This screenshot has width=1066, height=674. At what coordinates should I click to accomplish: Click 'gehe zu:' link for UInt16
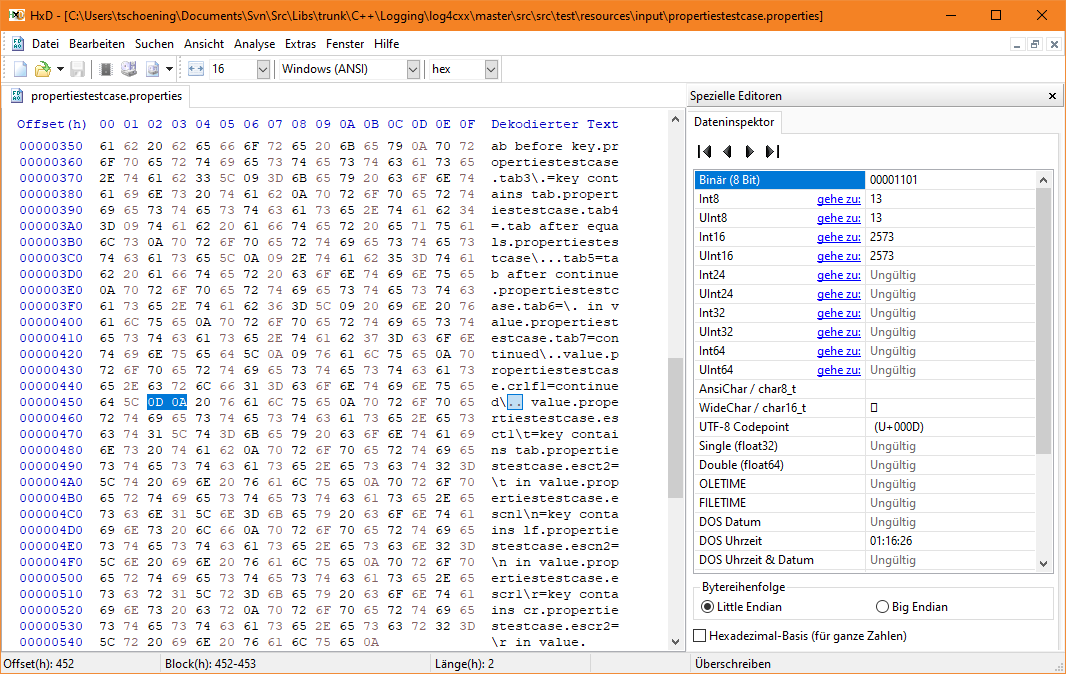point(839,256)
